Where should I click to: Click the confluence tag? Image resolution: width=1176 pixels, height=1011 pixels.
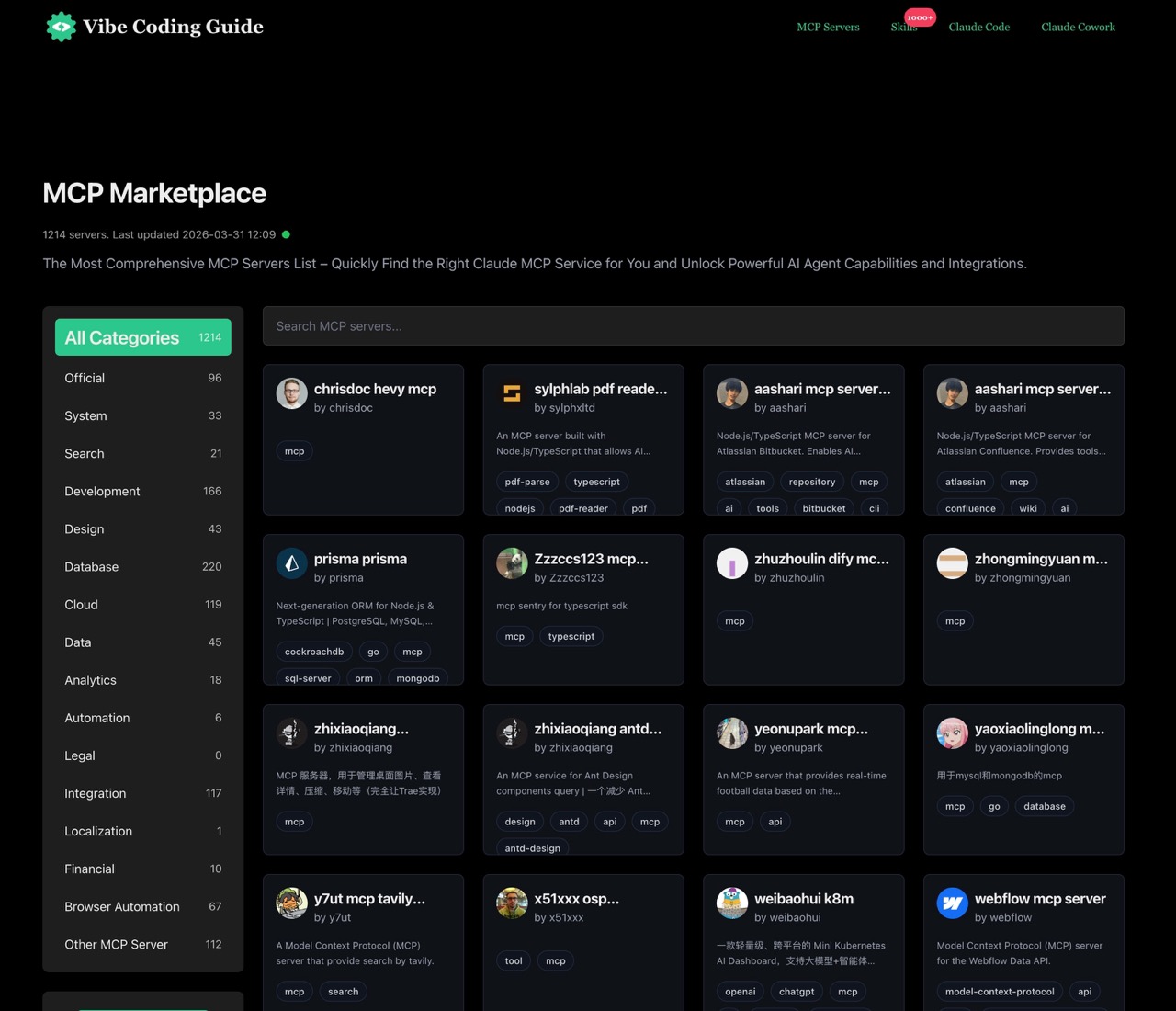point(970,508)
